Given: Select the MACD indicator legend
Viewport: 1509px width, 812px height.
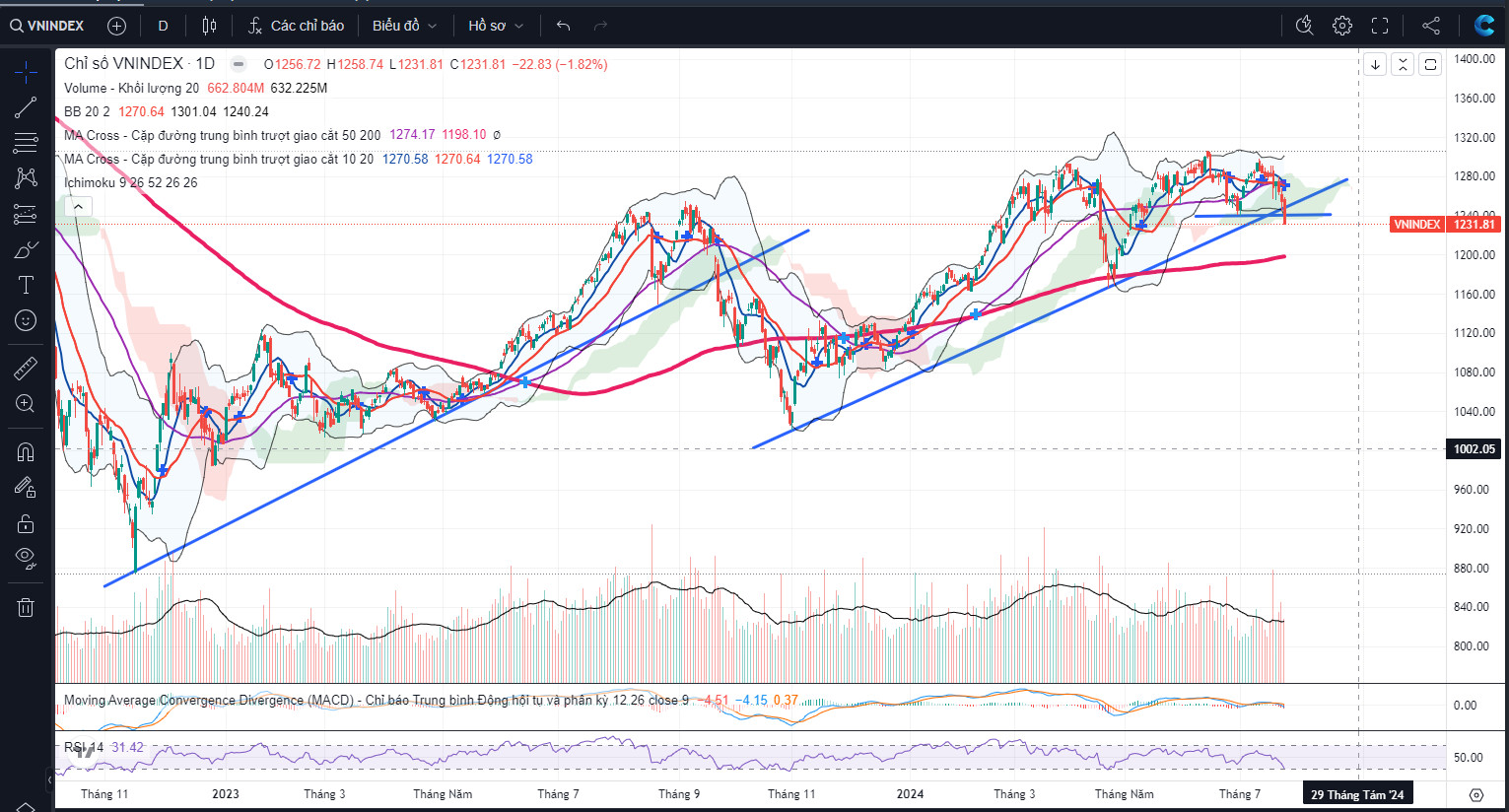Looking at the screenshot, I should pyautogui.click(x=377, y=701).
